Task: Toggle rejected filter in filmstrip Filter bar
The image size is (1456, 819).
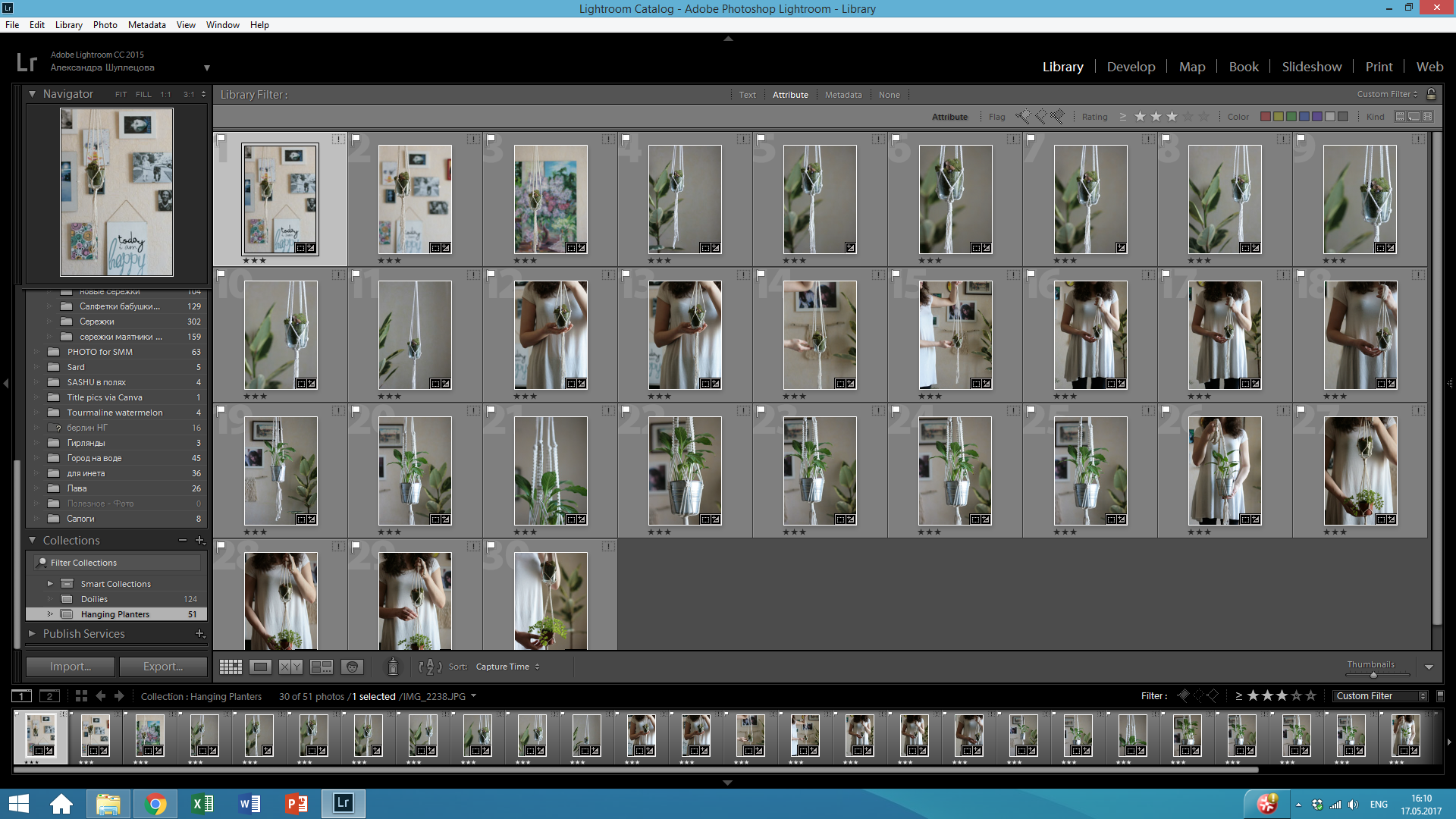Action: [x=1213, y=695]
